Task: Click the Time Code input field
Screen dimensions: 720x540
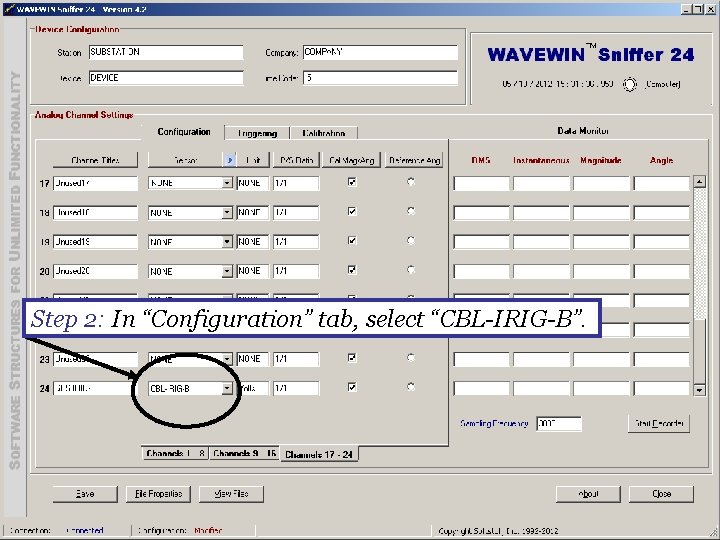Action: (x=380, y=78)
